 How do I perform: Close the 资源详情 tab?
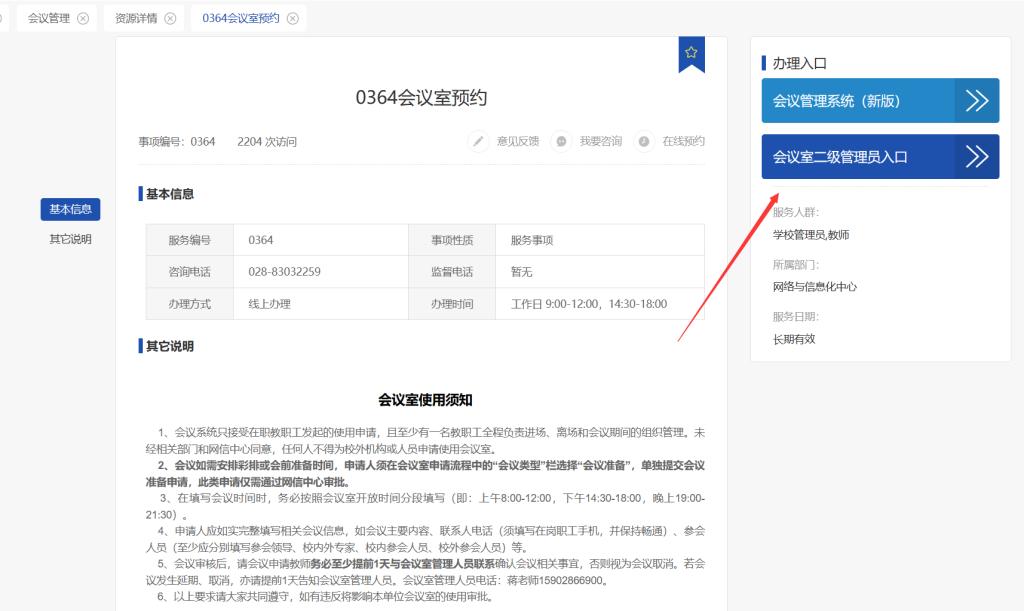point(170,18)
